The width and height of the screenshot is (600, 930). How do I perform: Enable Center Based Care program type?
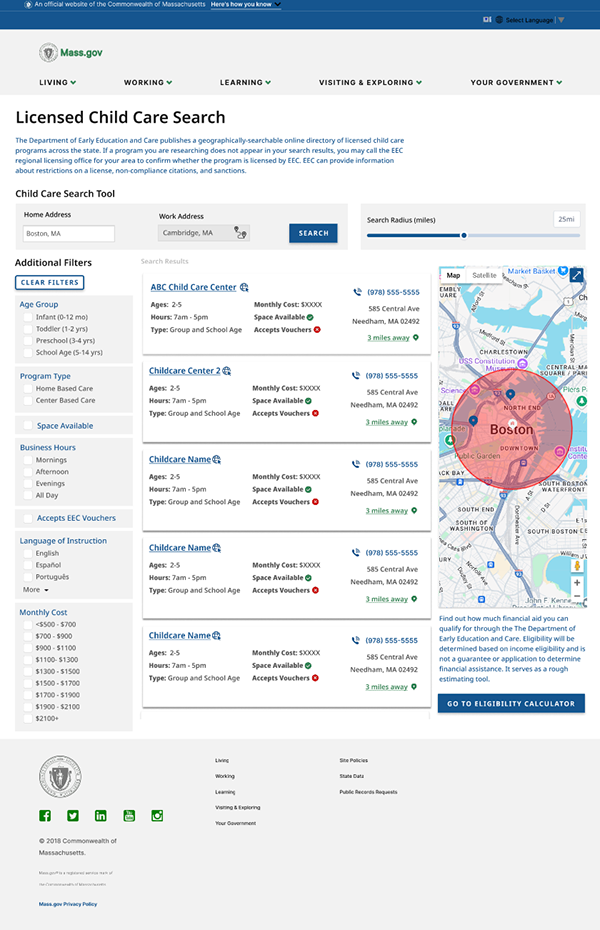coord(28,400)
